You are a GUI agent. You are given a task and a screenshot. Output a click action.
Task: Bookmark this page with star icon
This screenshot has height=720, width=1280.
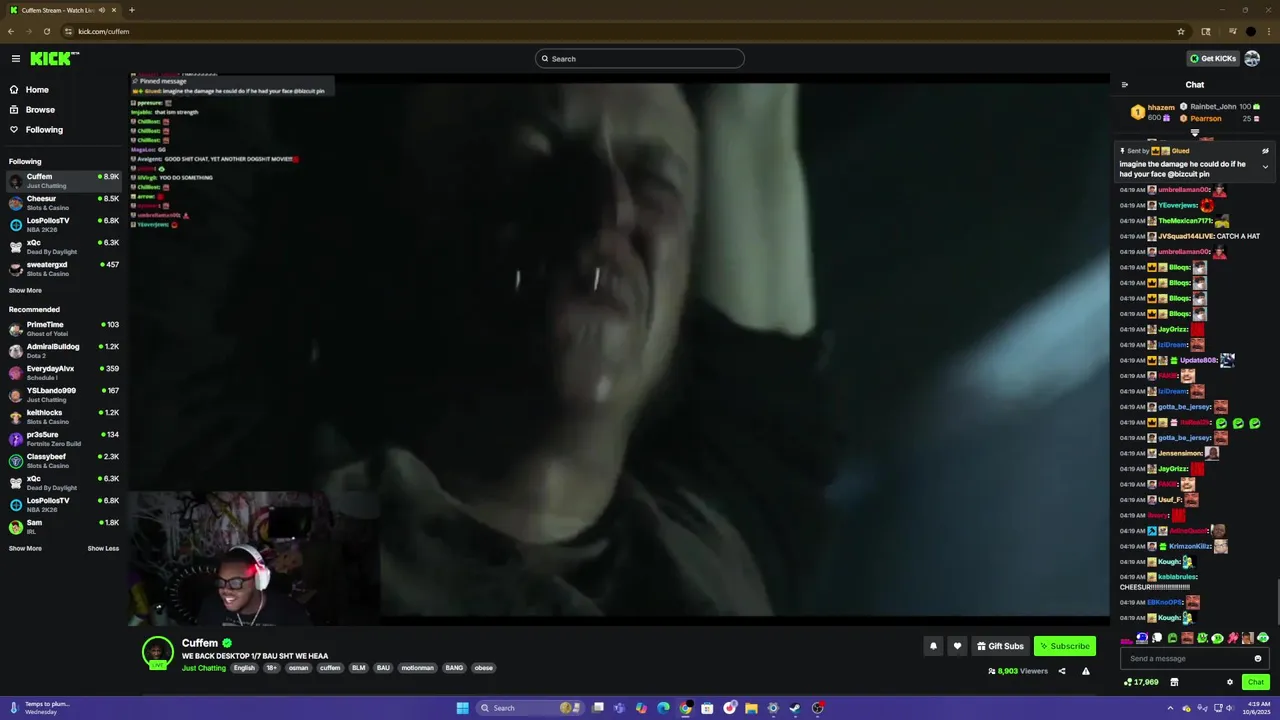coord(1181,31)
